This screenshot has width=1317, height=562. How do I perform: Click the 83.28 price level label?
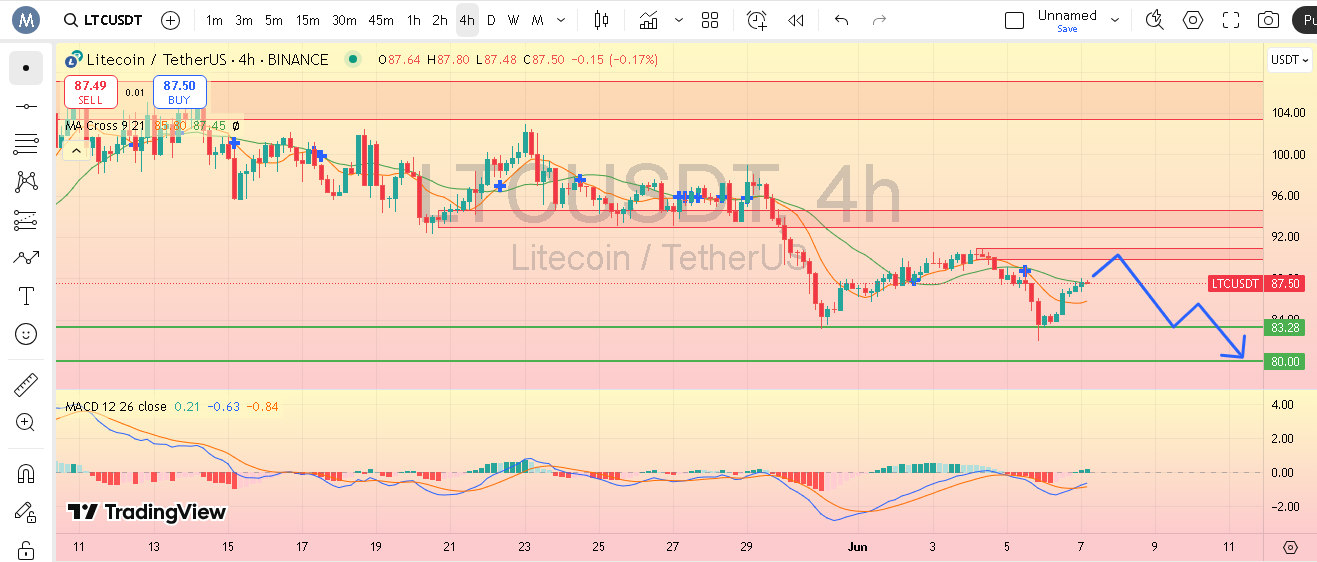coord(1285,327)
